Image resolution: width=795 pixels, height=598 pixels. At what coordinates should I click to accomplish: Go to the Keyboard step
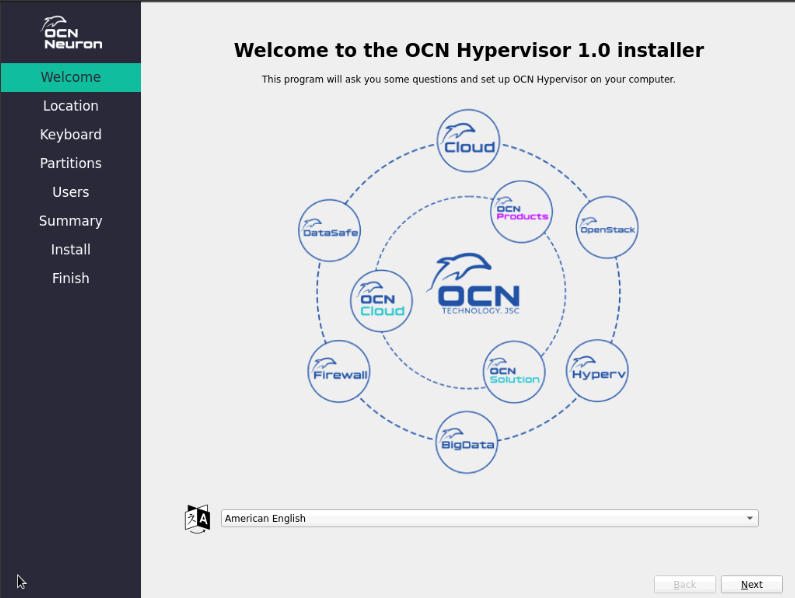(70, 135)
